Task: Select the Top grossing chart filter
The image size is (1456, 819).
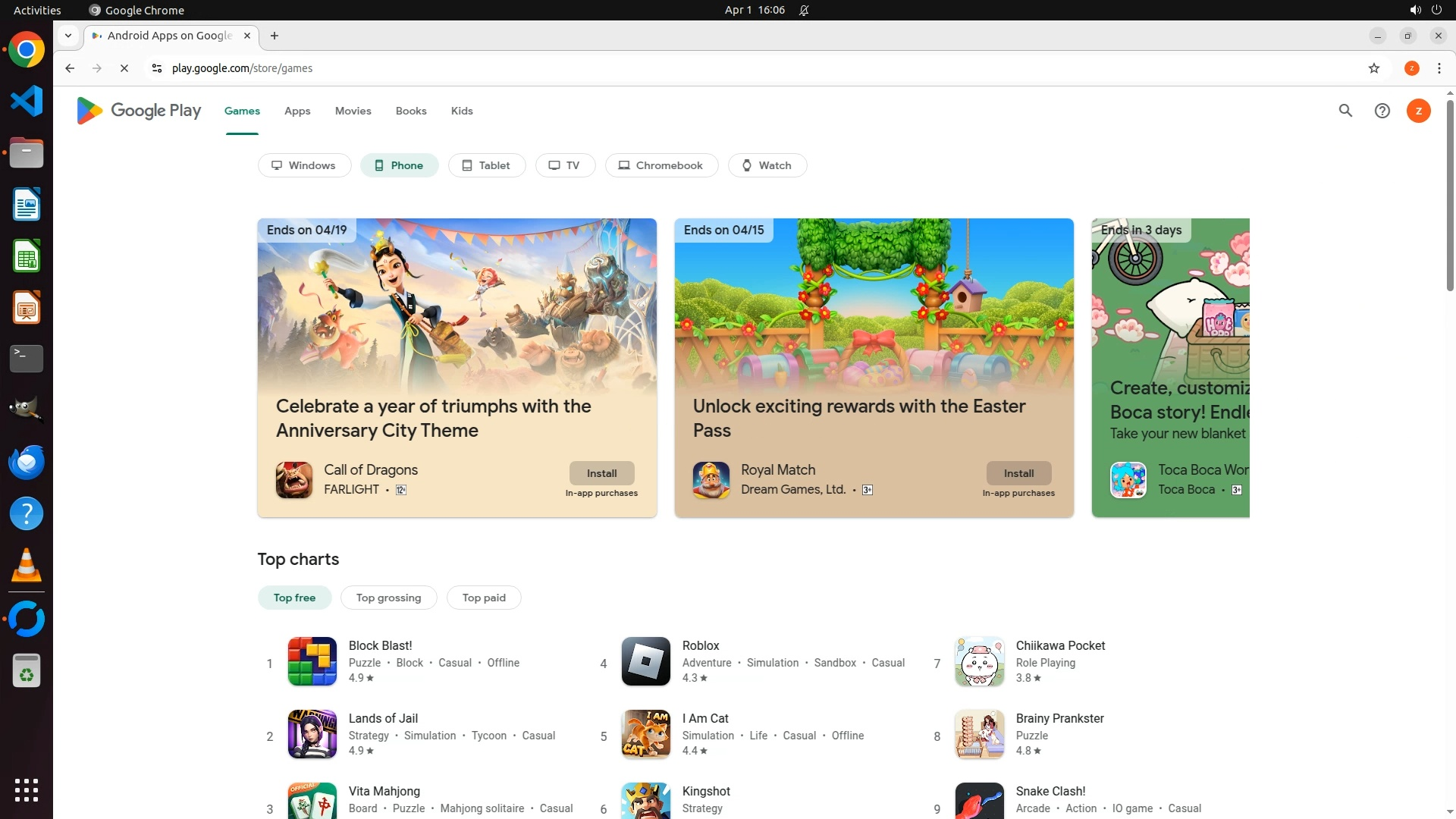Action: 388,598
